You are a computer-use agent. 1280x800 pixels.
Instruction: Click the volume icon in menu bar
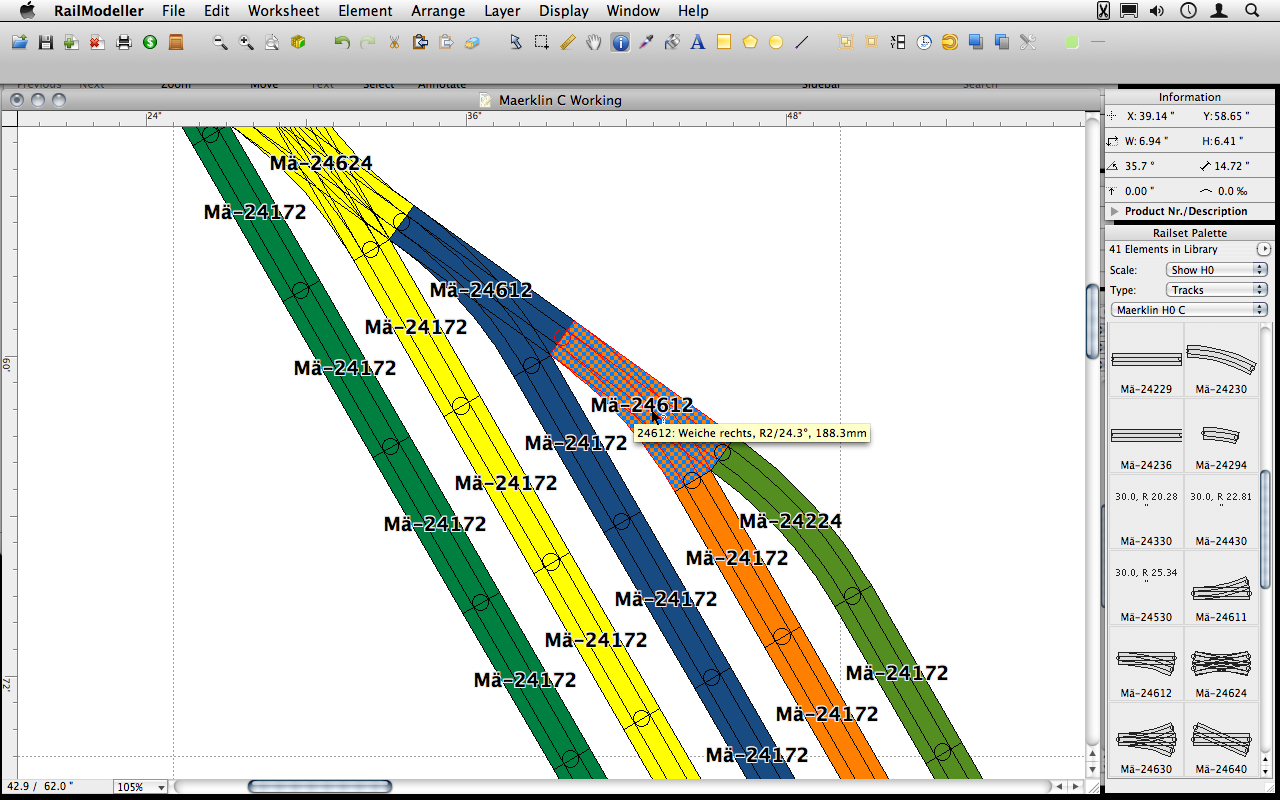point(1157,11)
